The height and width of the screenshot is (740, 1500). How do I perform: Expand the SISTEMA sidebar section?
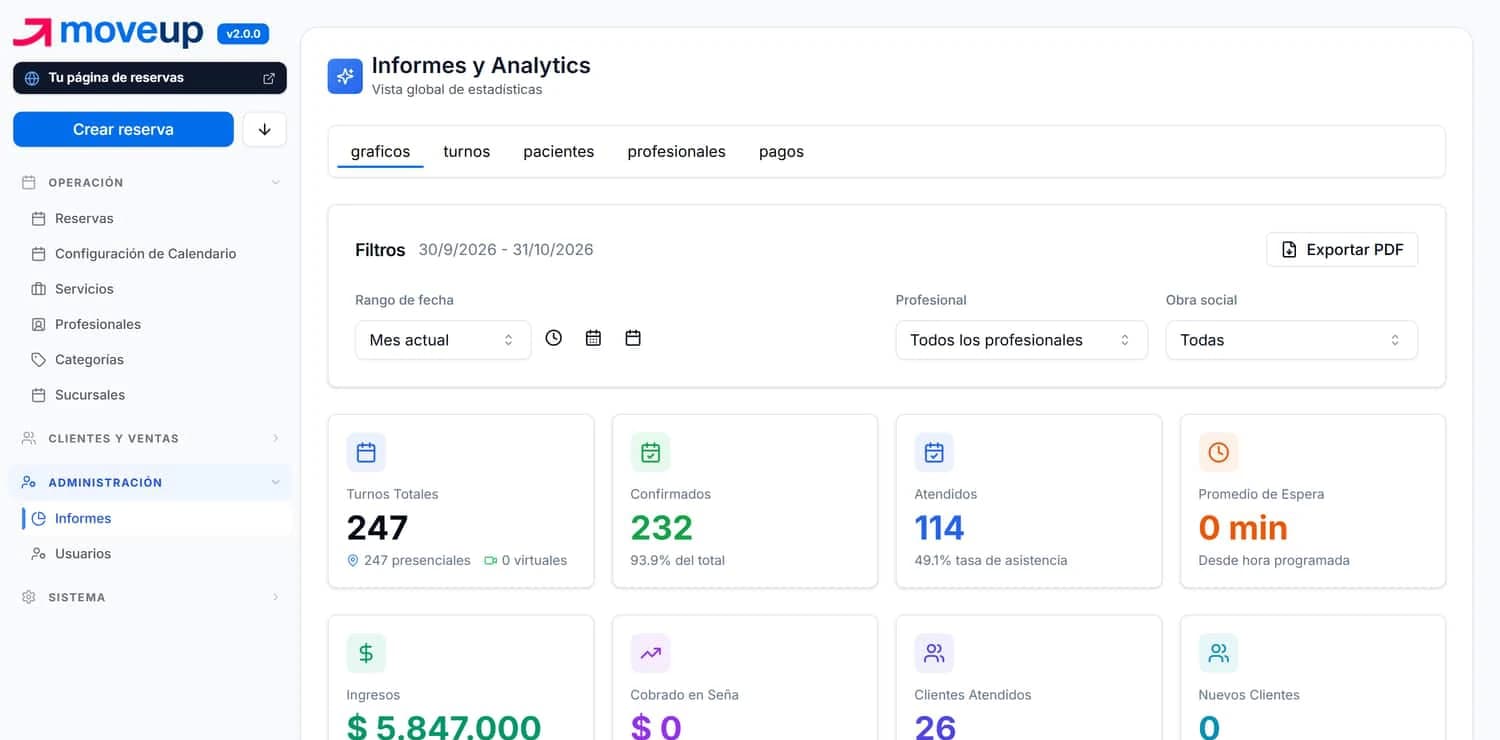[x=150, y=597]
